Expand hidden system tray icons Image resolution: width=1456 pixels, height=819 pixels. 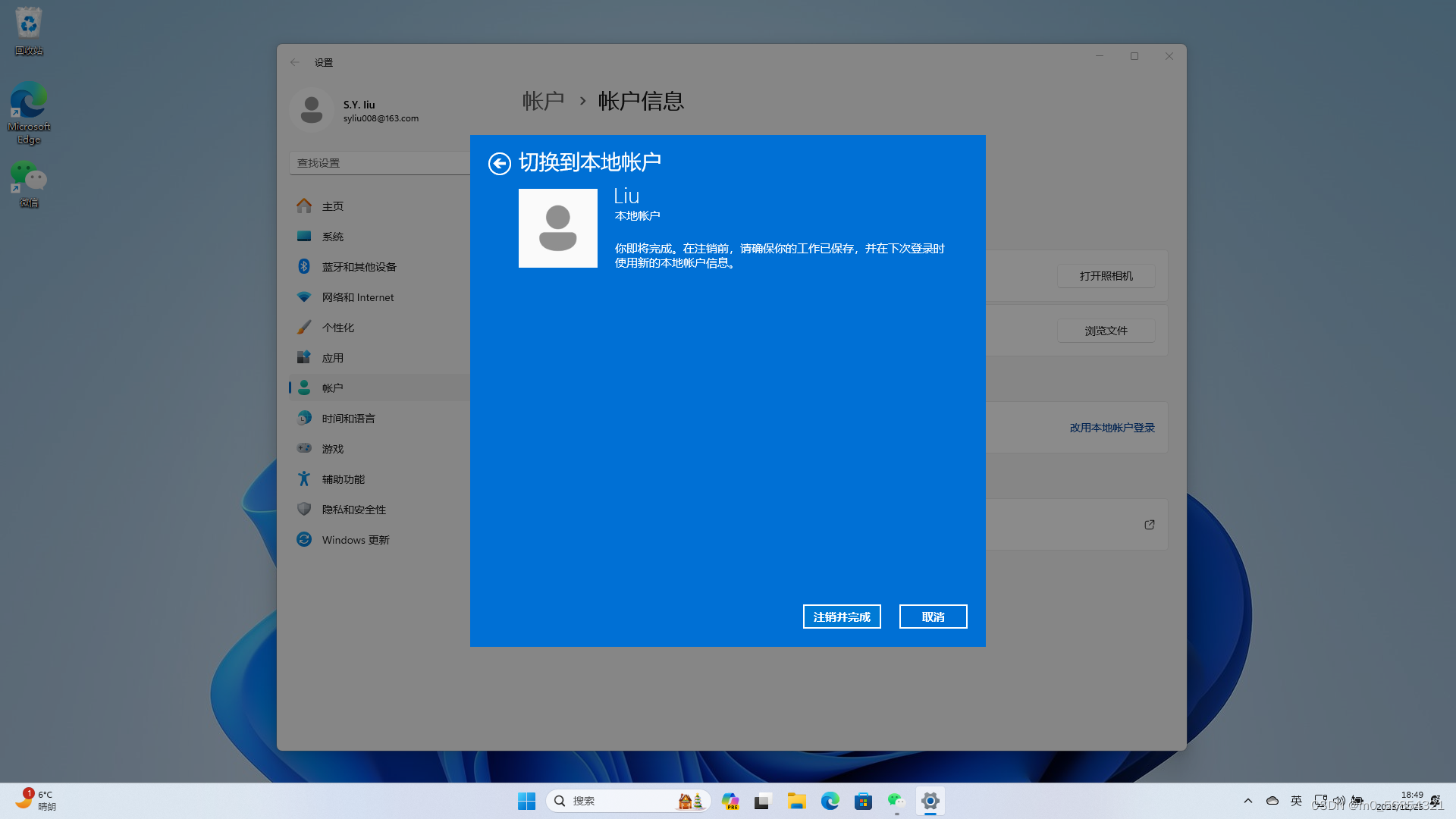coord(1248,800)
